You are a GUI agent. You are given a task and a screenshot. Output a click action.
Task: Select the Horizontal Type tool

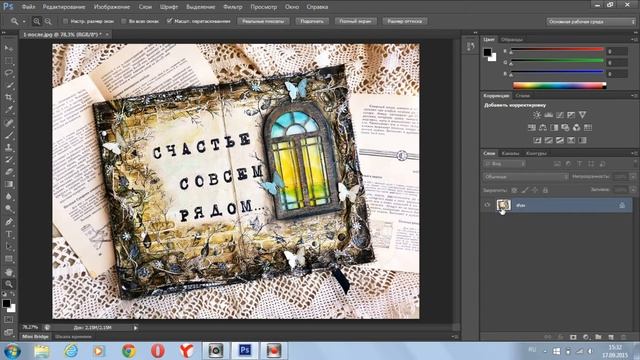click(x=9, y=234)
